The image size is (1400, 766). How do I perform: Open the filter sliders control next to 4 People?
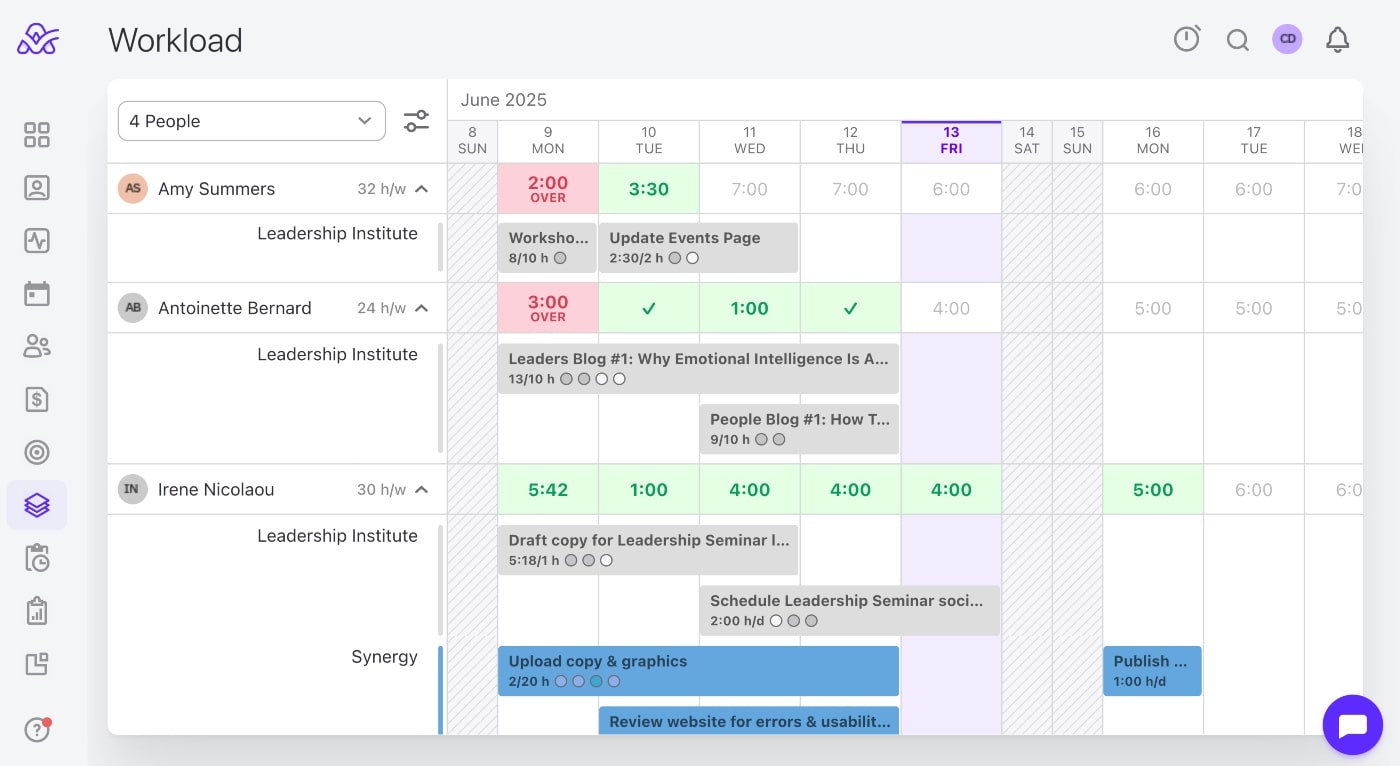tap(416, 120)
